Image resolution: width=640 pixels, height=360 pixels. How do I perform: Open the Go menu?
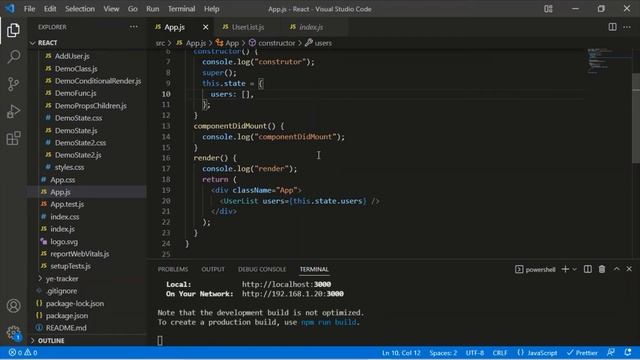pyautogui.click(x=133, y=9)
